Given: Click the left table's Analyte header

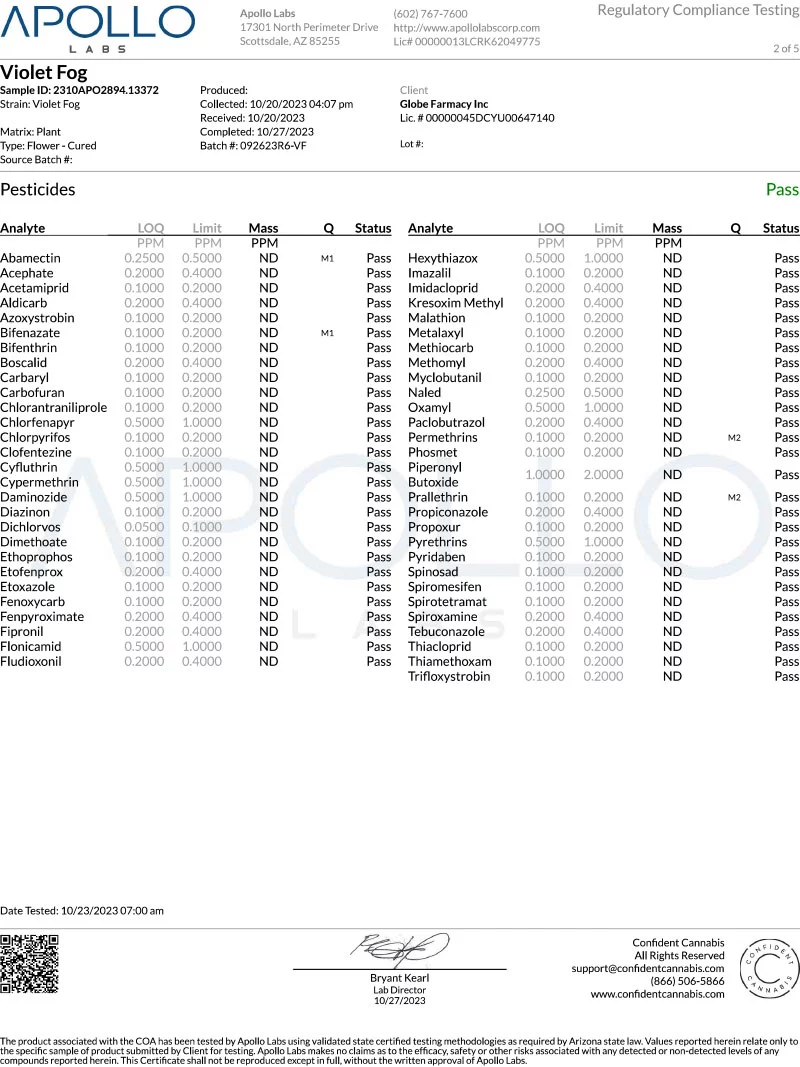Looking at the screenshot, I should [x=22, y=228].
